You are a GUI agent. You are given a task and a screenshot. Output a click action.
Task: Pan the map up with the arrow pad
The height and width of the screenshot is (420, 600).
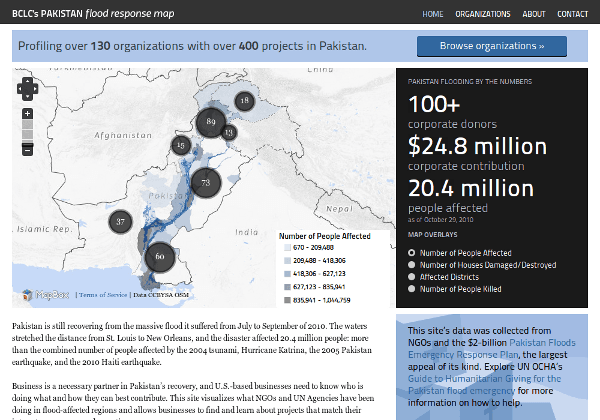point(27,81)
